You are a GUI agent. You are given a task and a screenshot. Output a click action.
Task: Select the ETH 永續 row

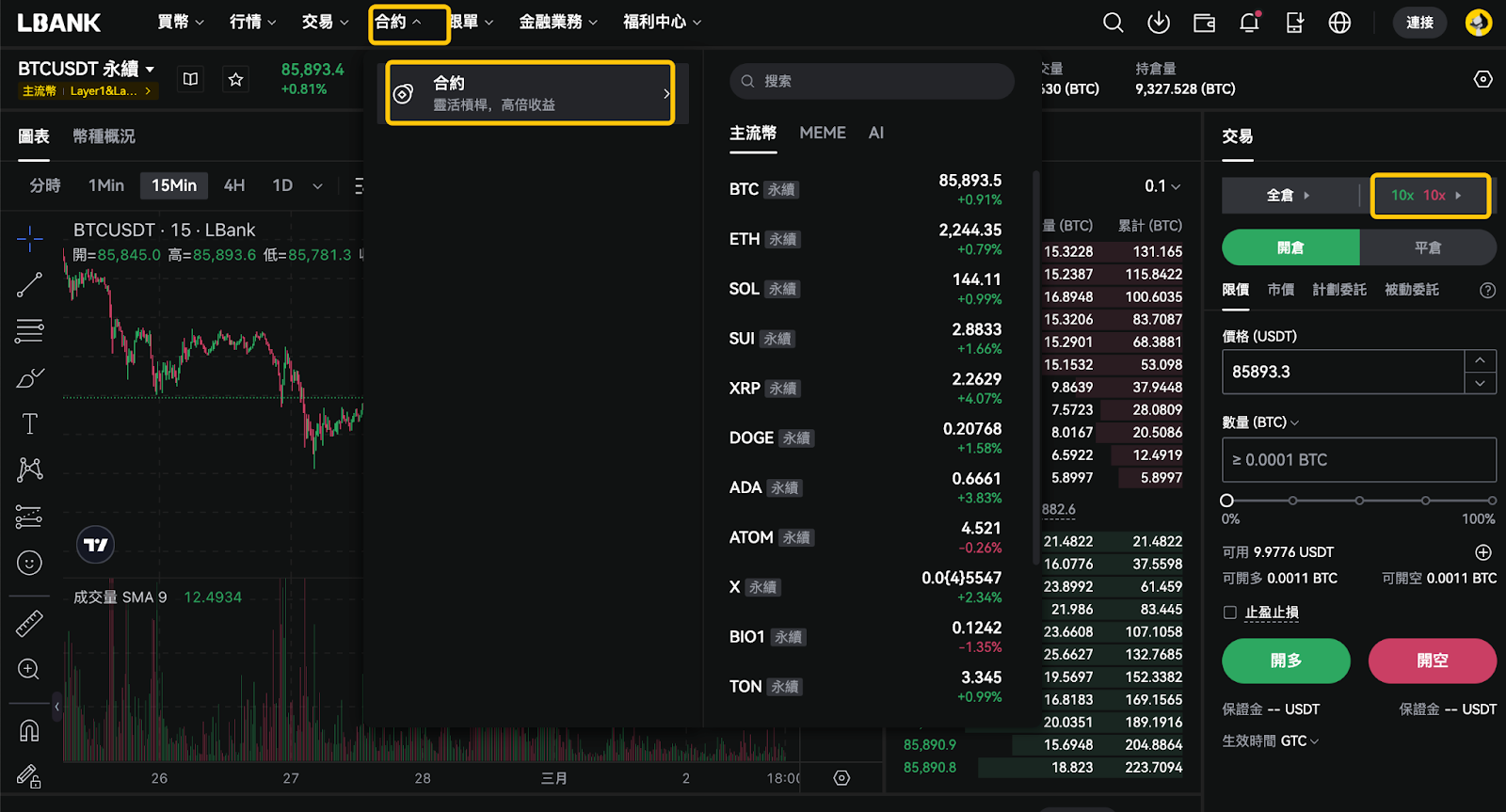(x=866, y=239)
